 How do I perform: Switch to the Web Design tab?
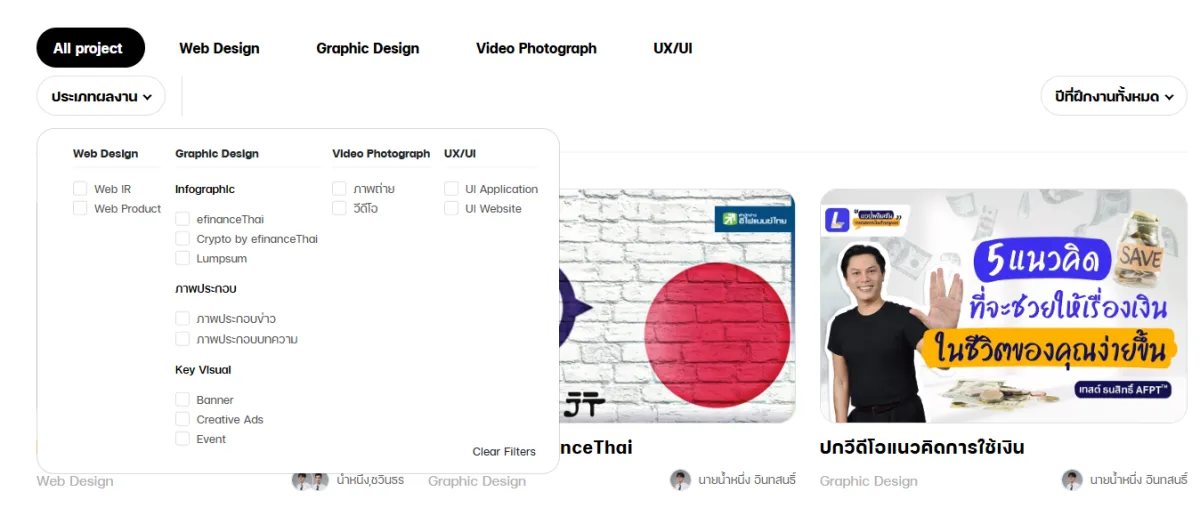coord(219,48)
